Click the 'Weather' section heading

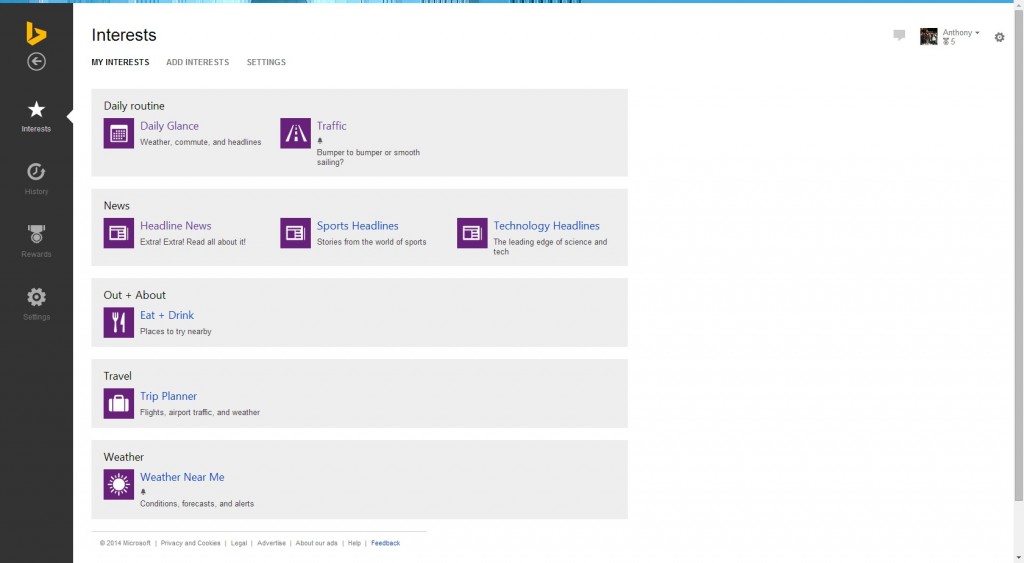(123, 457)
